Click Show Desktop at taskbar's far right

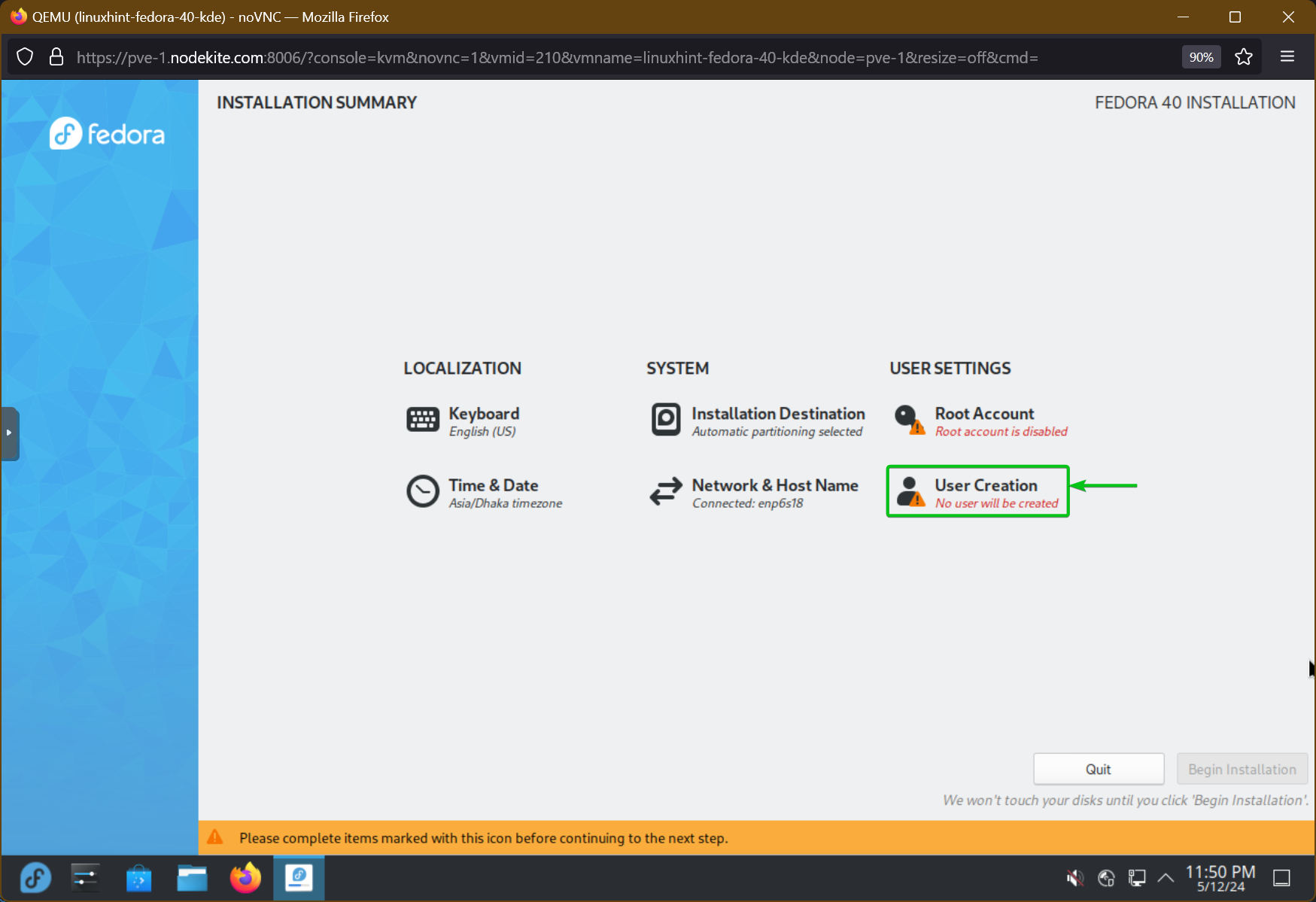(x=1281, y=877)
